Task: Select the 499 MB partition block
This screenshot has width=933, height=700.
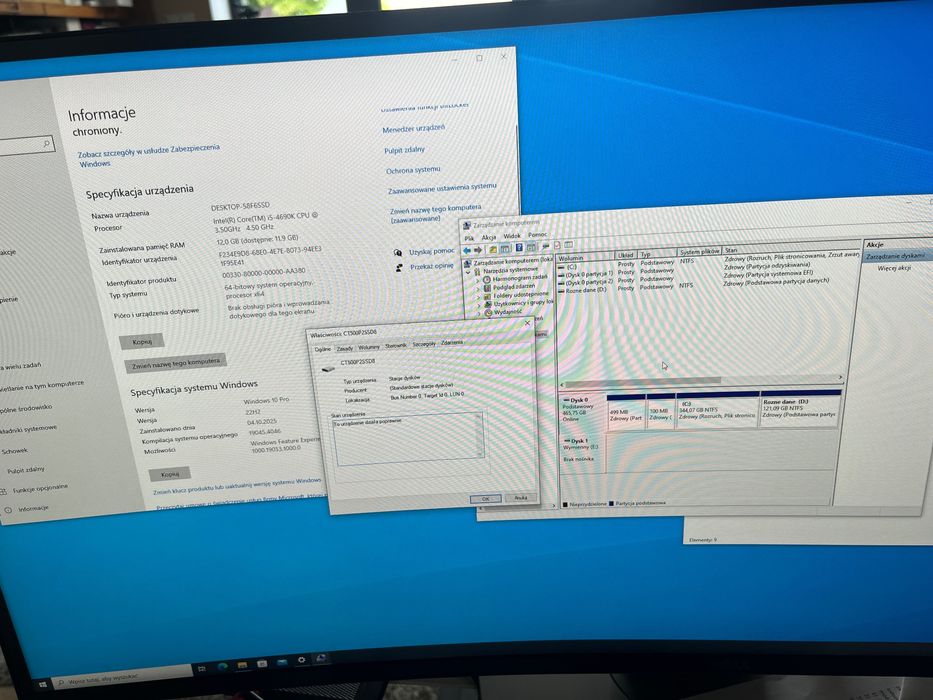Action: [x=625, y=411]
